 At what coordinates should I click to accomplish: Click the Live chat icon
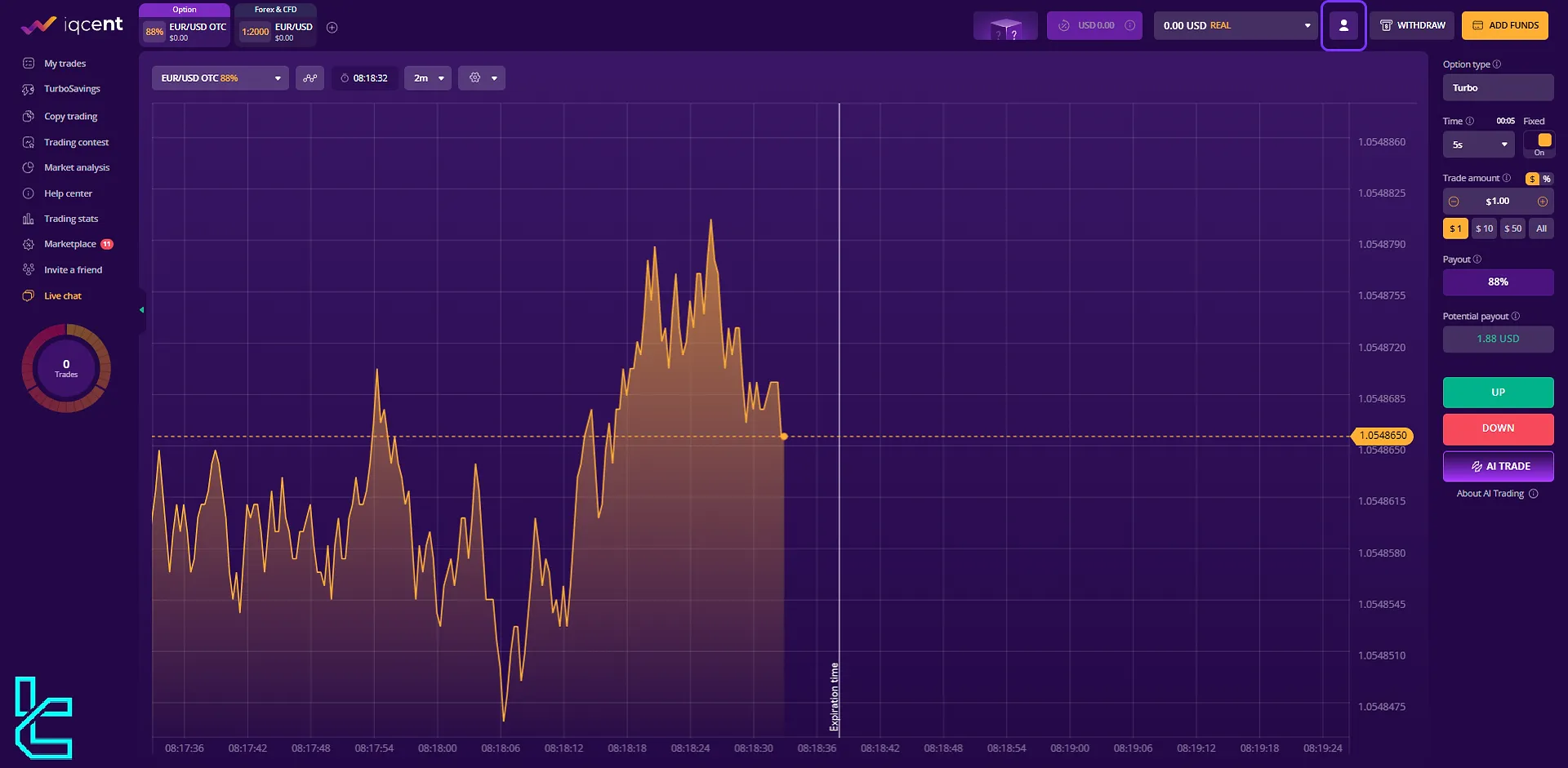[29, 296]
